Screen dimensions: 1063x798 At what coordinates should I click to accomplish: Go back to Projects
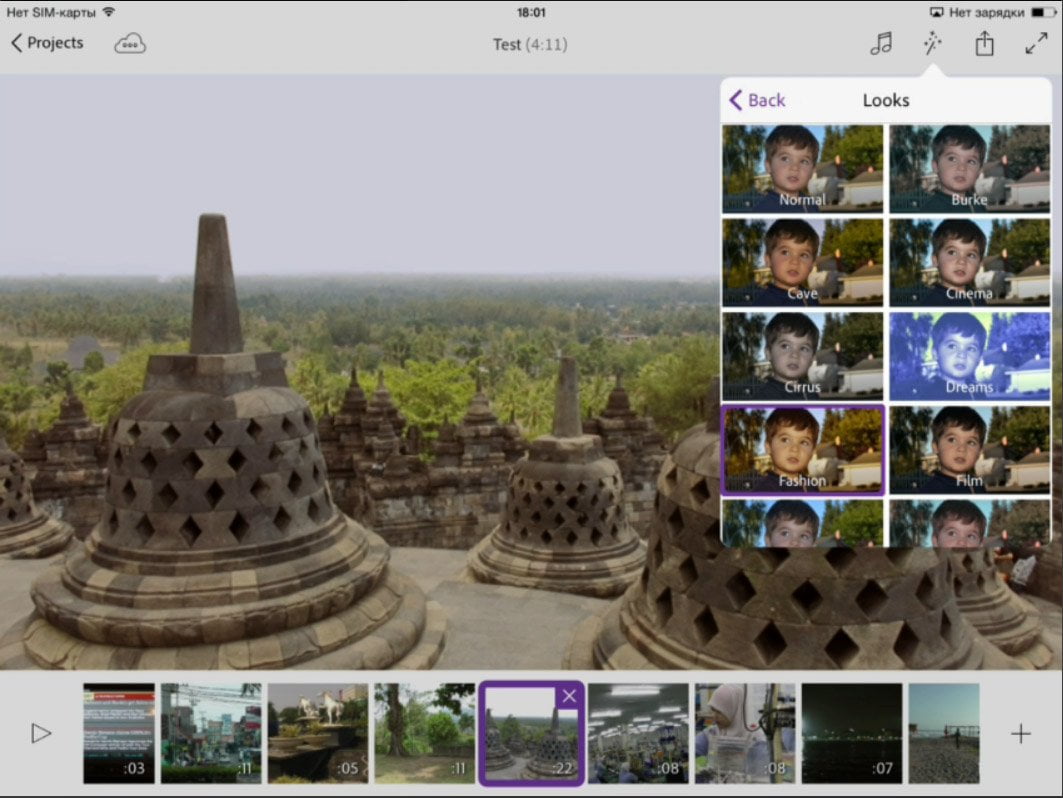point(47,43)
